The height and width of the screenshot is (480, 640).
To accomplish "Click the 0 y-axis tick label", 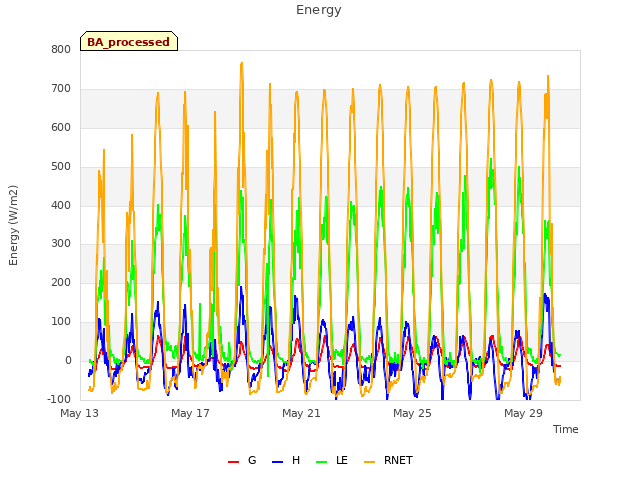I will (68, 360).
